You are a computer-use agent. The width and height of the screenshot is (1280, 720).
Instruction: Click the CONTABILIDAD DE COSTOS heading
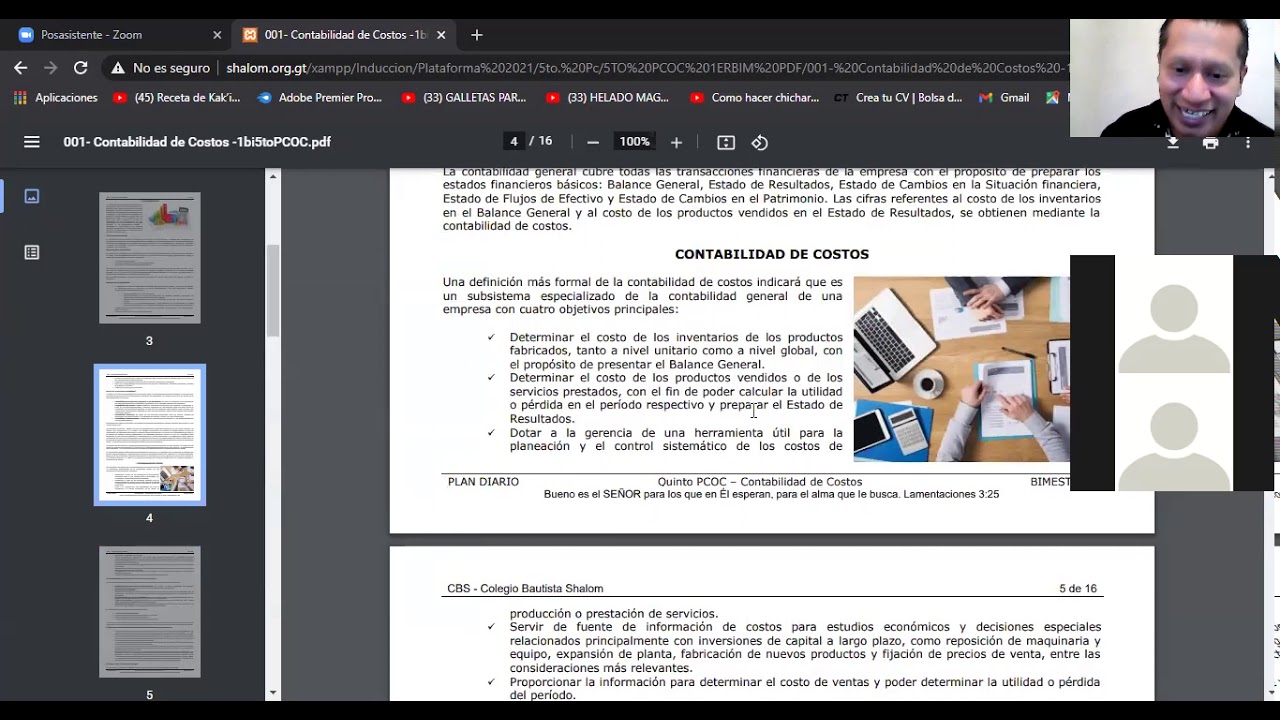(x=772, y=254)
